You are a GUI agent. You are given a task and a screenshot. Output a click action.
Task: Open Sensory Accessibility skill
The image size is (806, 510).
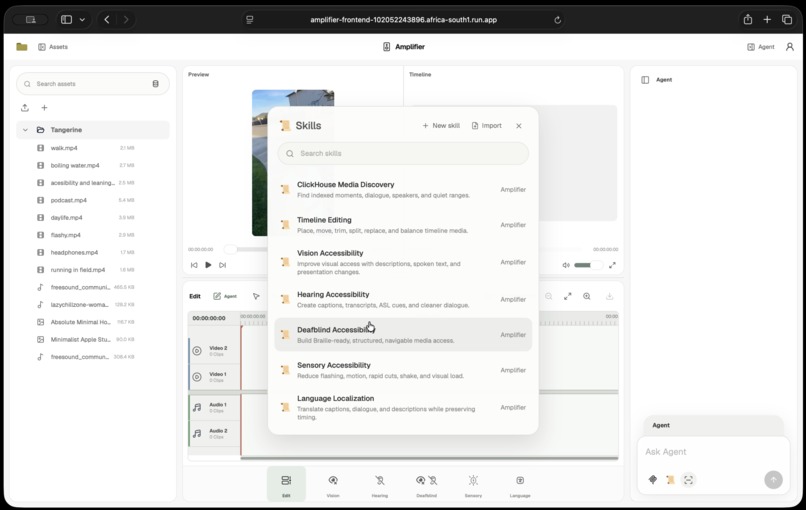tap(403, 370)
